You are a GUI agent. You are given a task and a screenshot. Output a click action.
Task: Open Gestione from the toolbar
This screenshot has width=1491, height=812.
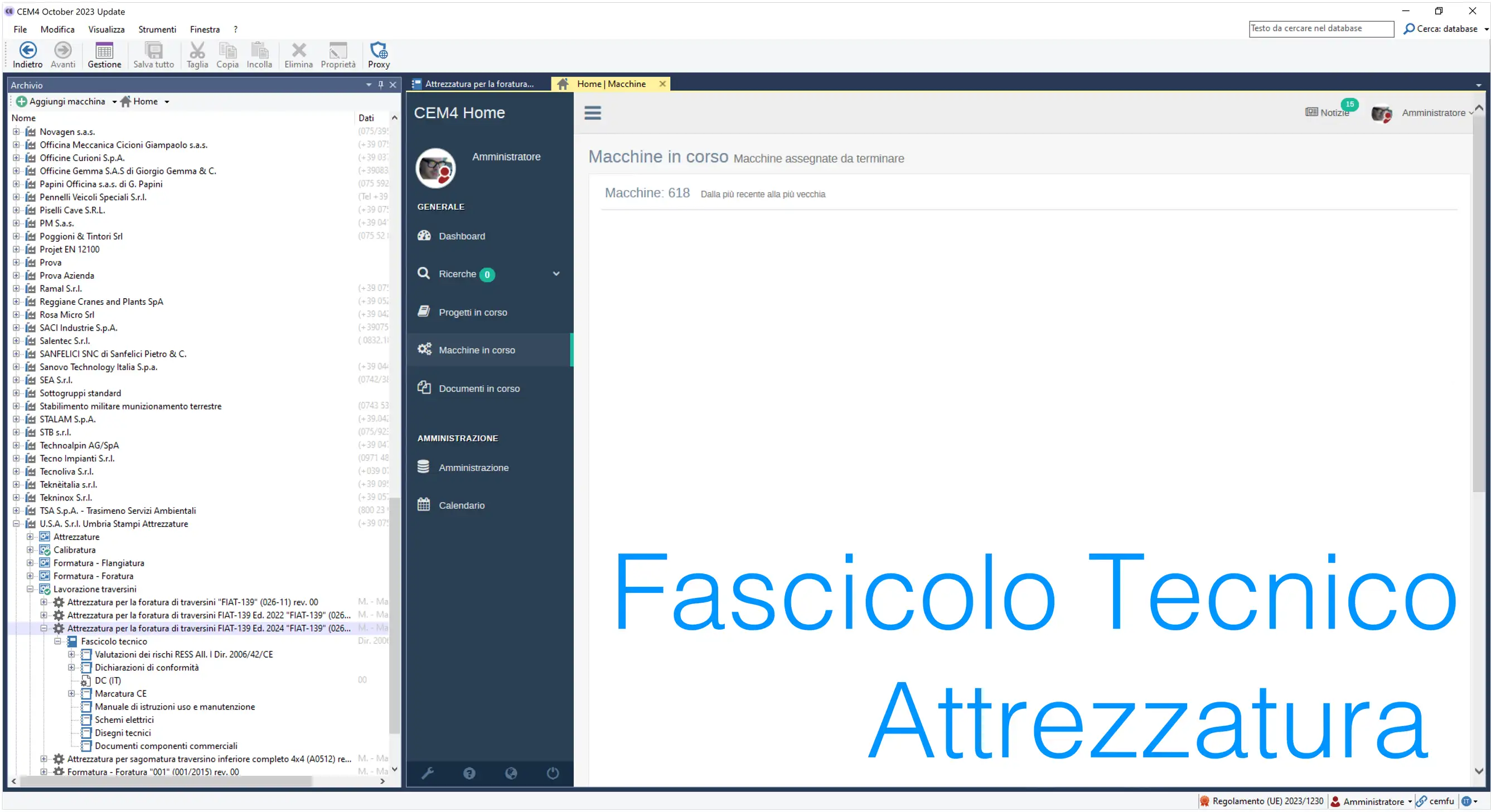point(104,55)
